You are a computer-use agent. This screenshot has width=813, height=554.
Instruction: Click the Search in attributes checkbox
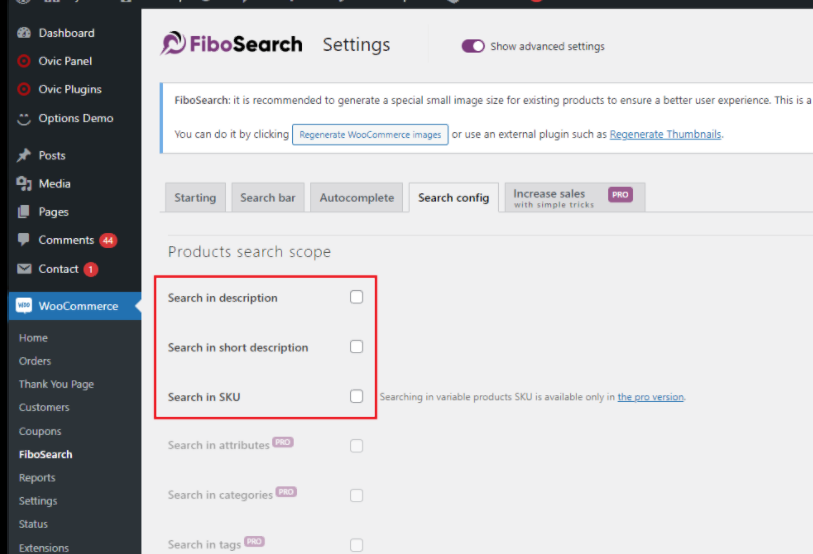coord(356,446)
